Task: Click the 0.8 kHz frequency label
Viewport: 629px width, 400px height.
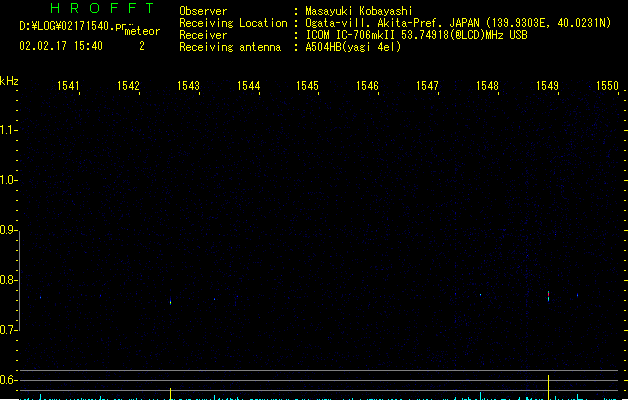Action: [x=8, y=280]
